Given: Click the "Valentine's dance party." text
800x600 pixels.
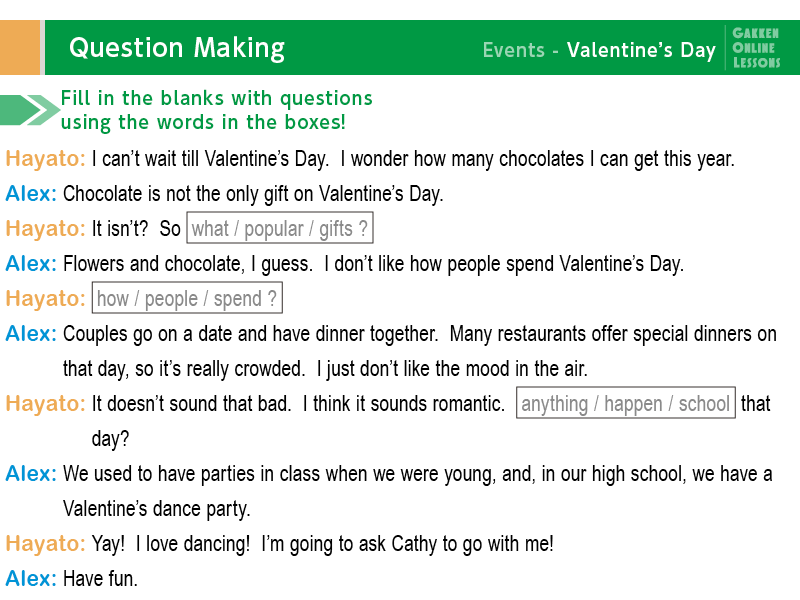Looking at the screenshot, I should 157,509.
